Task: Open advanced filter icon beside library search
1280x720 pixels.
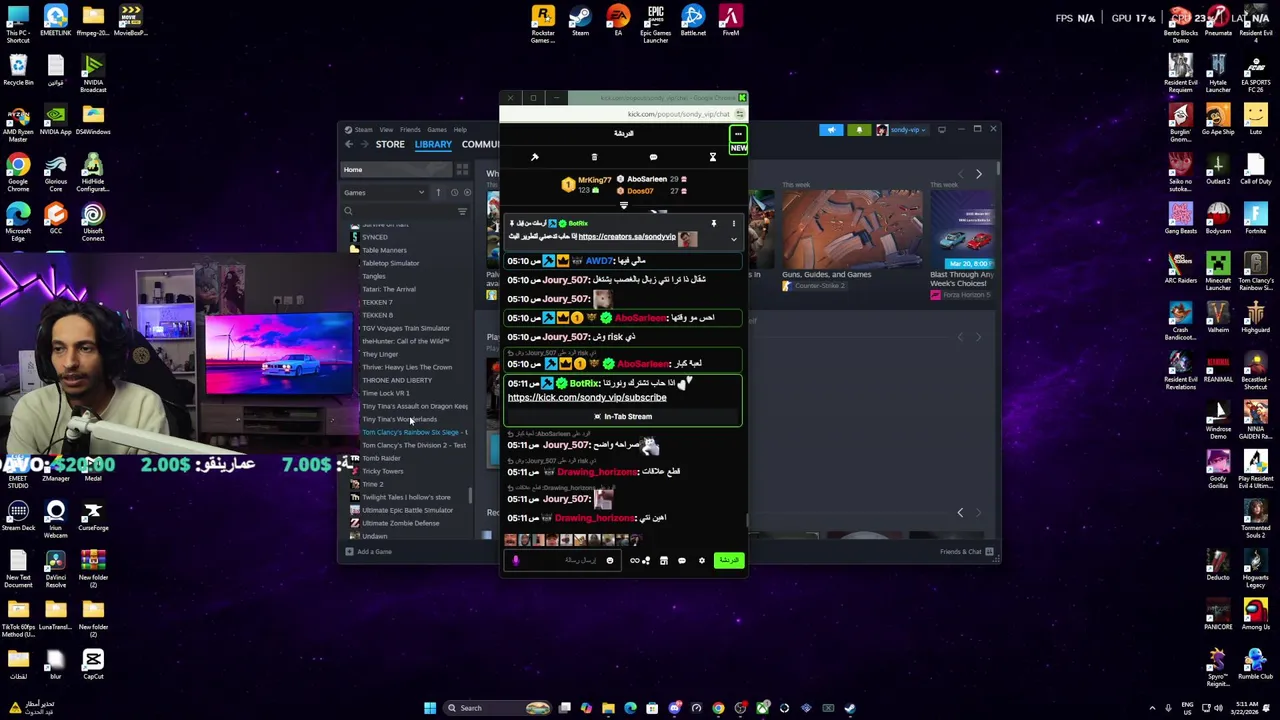Action: pos(462,212)
